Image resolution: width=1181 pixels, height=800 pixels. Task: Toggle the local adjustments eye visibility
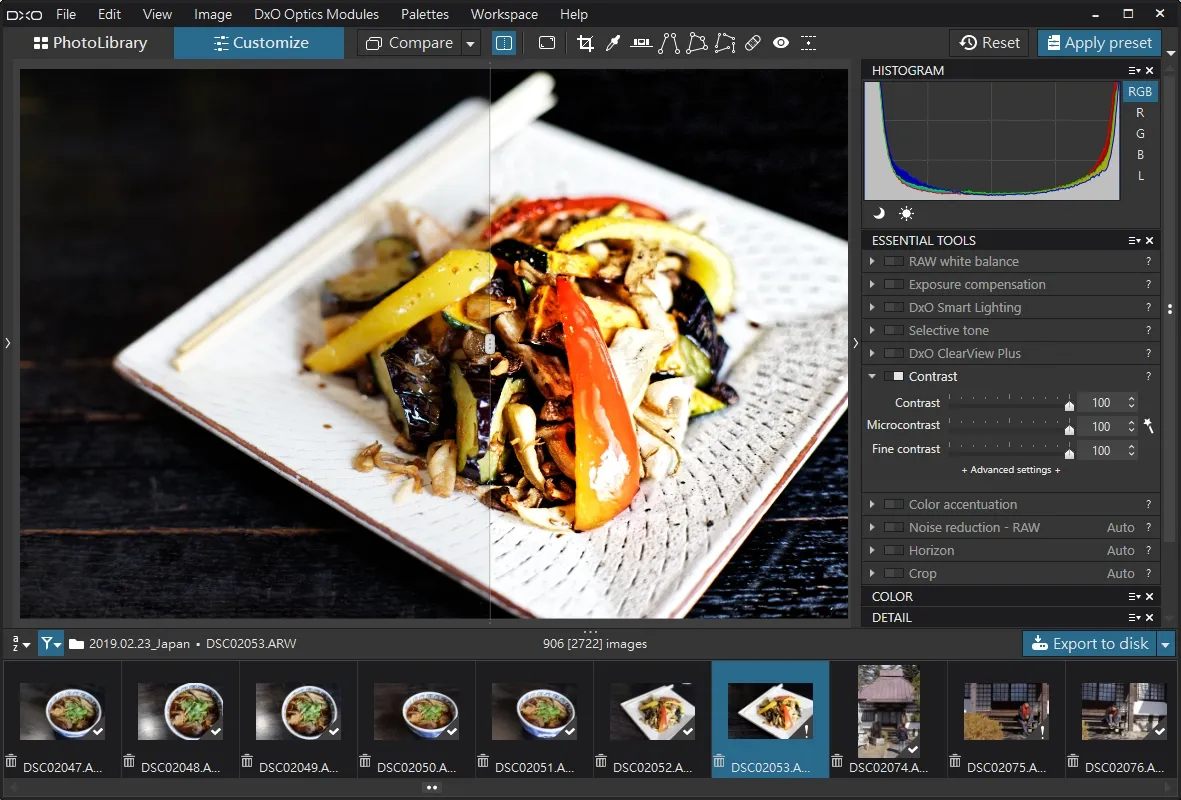(x=781, y=44)
